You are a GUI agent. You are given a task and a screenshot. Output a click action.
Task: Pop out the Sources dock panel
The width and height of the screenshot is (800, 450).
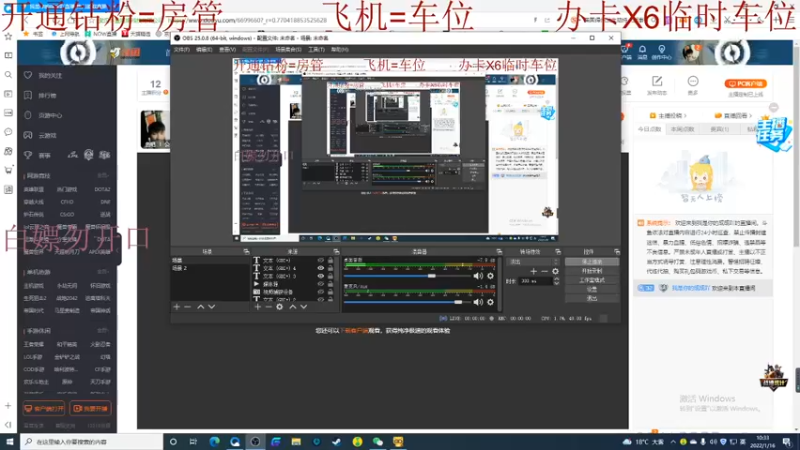(x=336, y=252)
